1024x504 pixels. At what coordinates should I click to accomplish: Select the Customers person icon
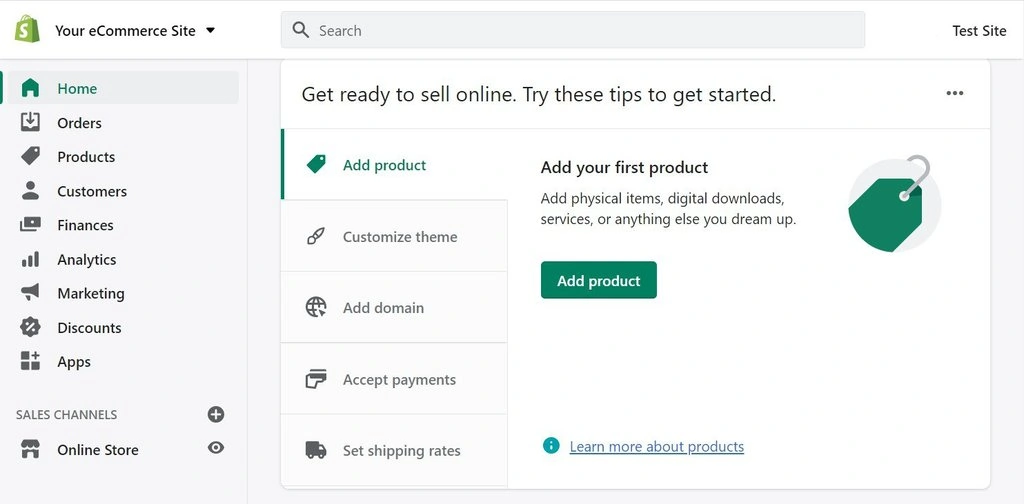click(30, 191)
